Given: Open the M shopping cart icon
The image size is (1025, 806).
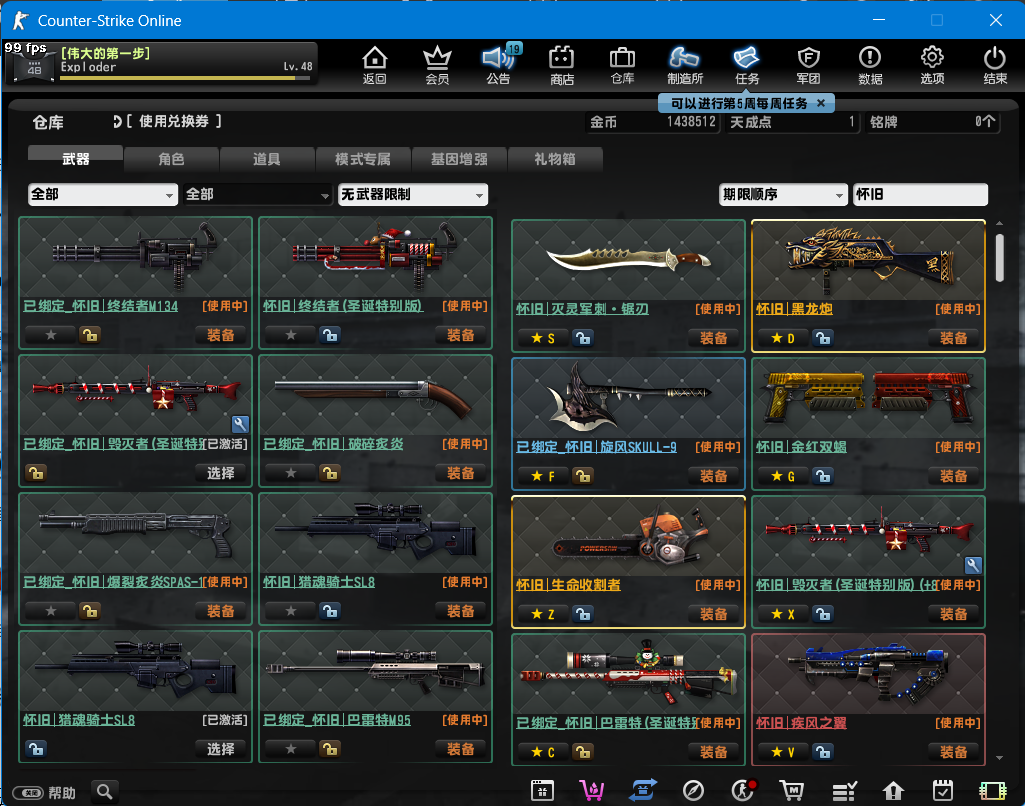Looking at the screenshot, I should coord(792,791).
